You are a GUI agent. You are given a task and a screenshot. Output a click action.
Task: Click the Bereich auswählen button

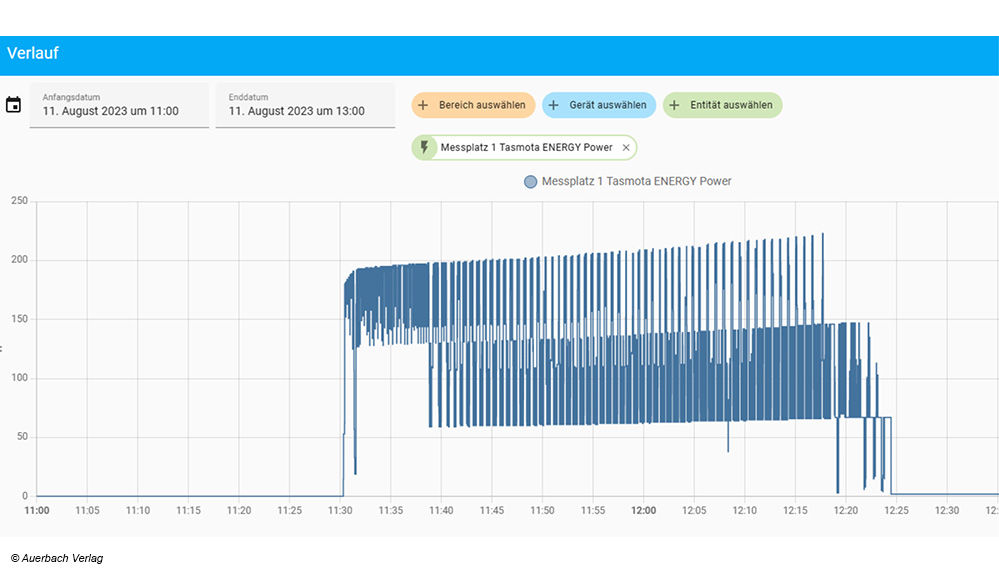473,105
